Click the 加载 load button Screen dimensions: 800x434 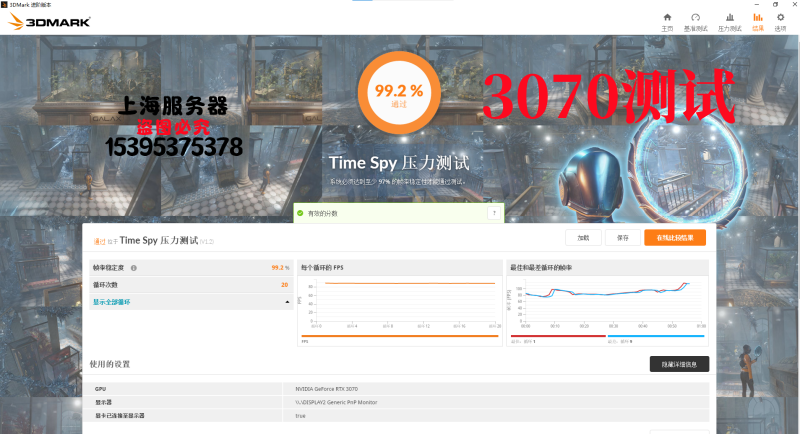point(583,238)
